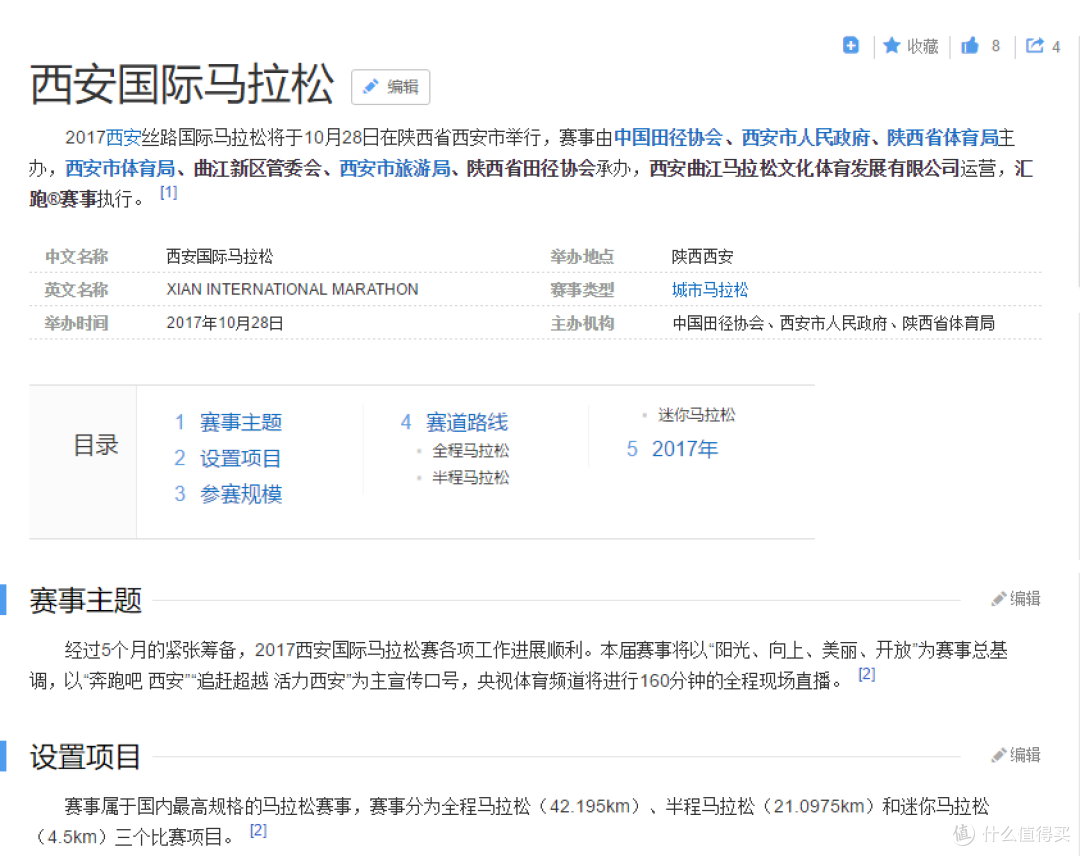Click the like count 8
Image resolution: width=1080 pixels, height=856 pixels.
[x=995, y=46]
